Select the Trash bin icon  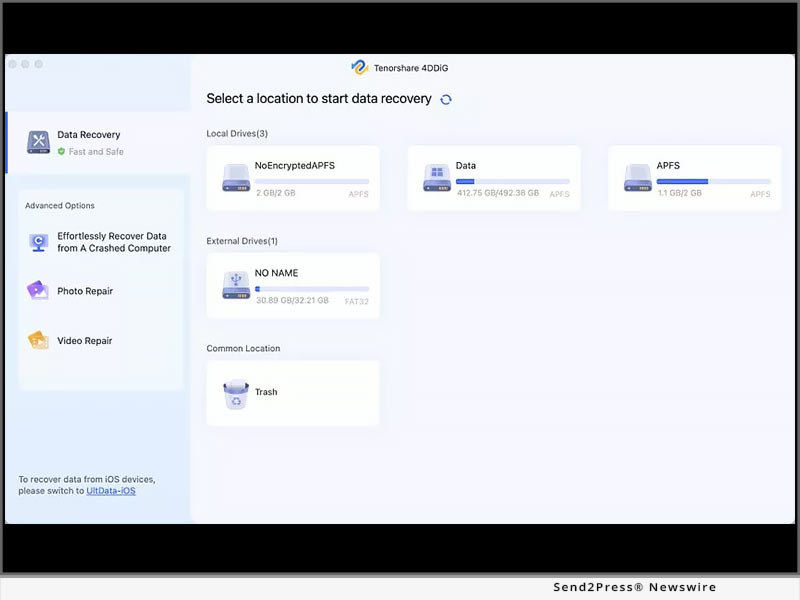[x=236, y=394]
